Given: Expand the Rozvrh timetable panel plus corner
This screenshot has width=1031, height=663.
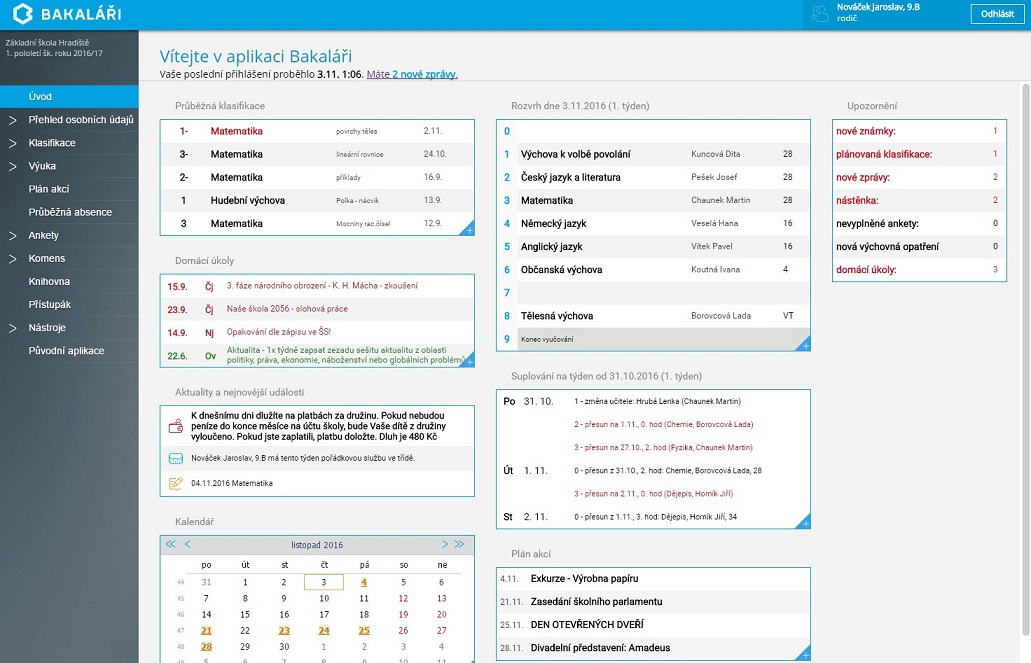Looking at the screenshot, I should 804,345.
